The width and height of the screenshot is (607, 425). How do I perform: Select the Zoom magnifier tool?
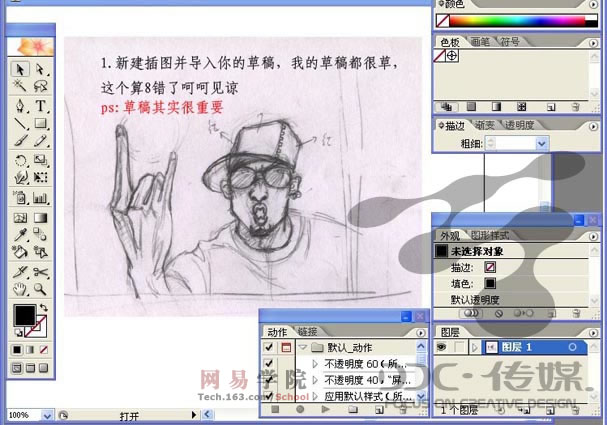[40, 289]
